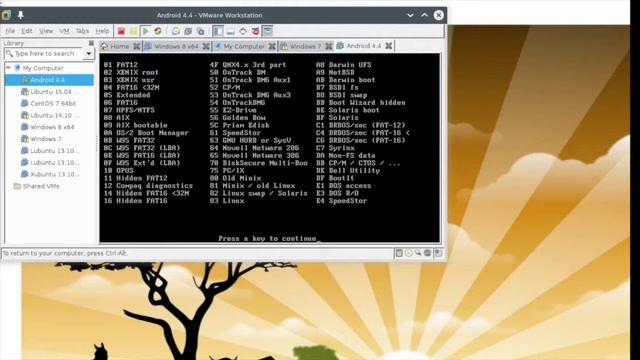Toggle the console view toolbar icon
The image size is (640, 360).
click(267, 31)
